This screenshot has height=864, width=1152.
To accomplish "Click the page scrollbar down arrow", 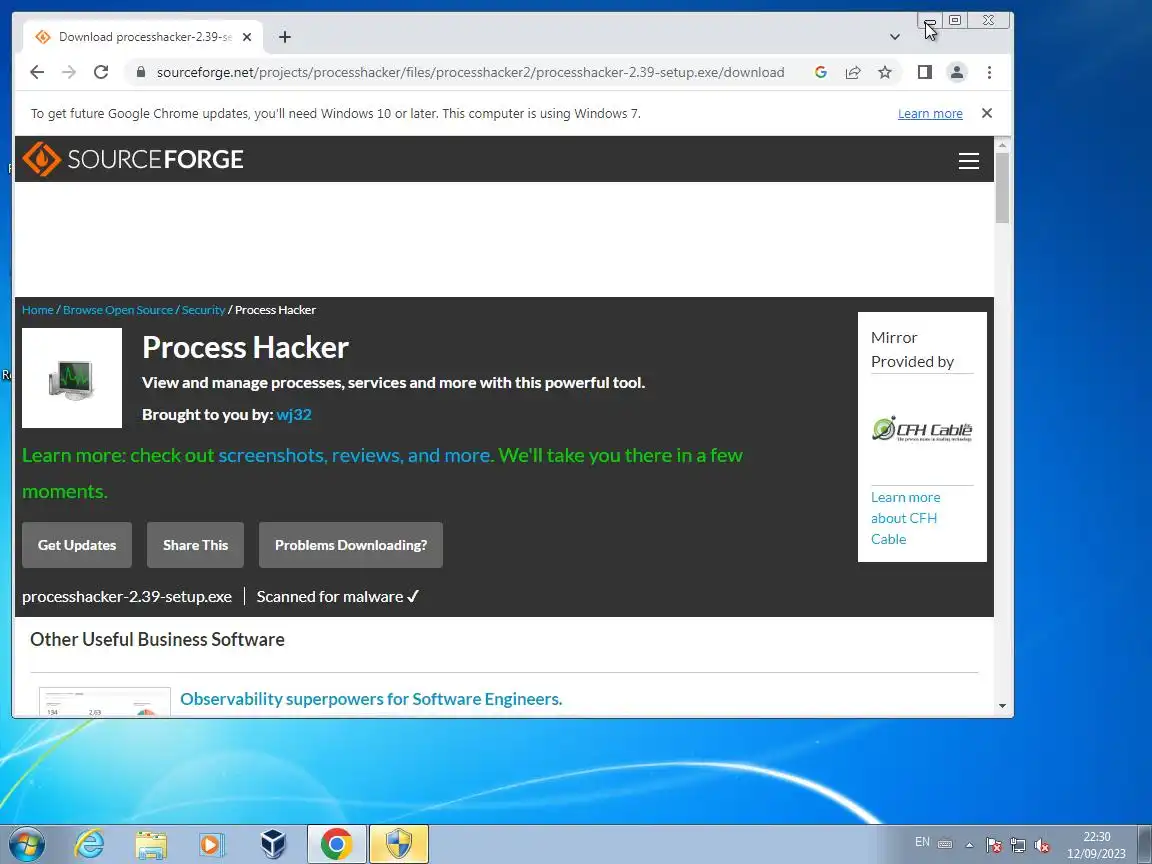I will (x=1002, y=706).
